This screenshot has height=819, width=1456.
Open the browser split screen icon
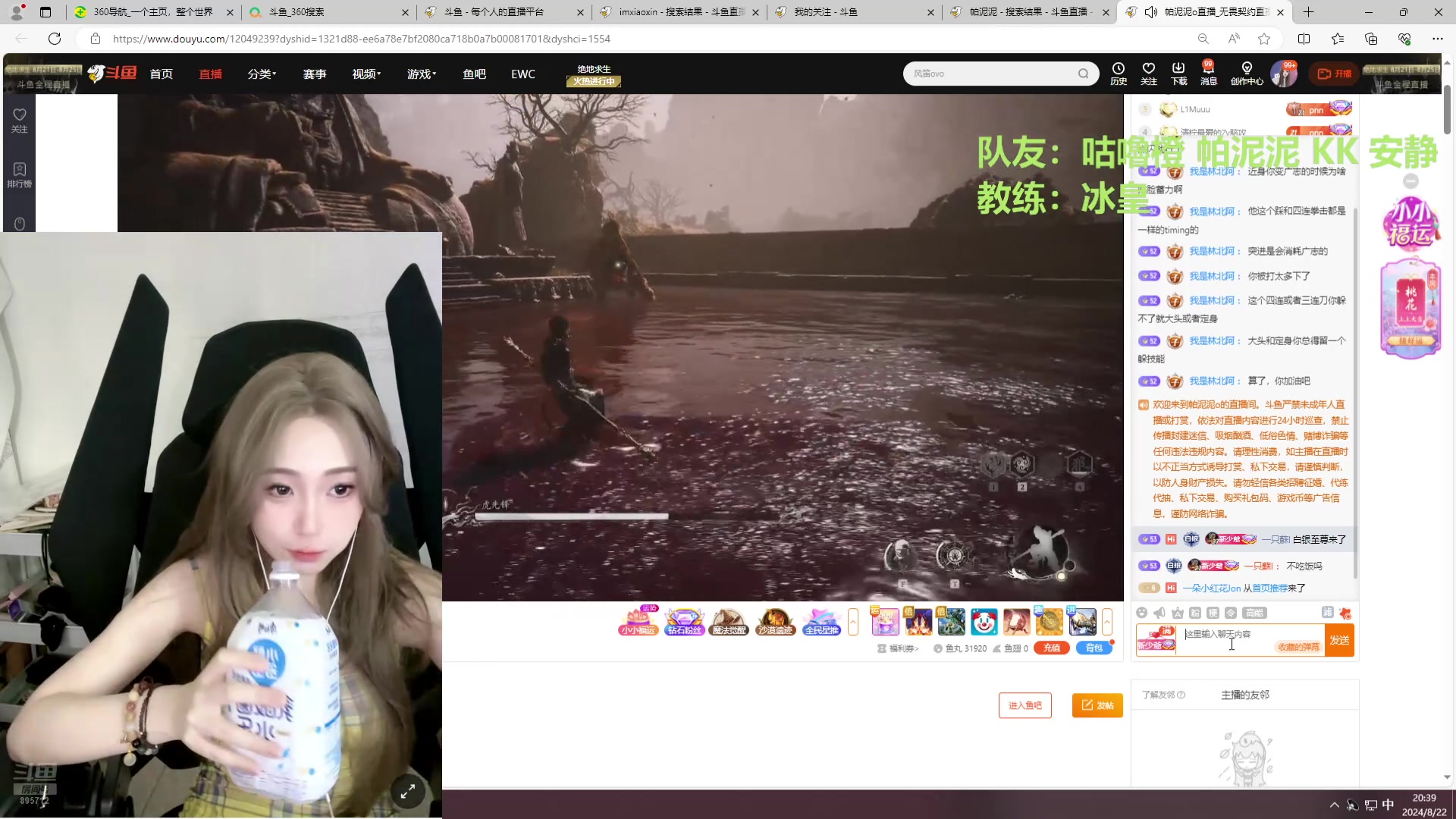coord(1304,39)
